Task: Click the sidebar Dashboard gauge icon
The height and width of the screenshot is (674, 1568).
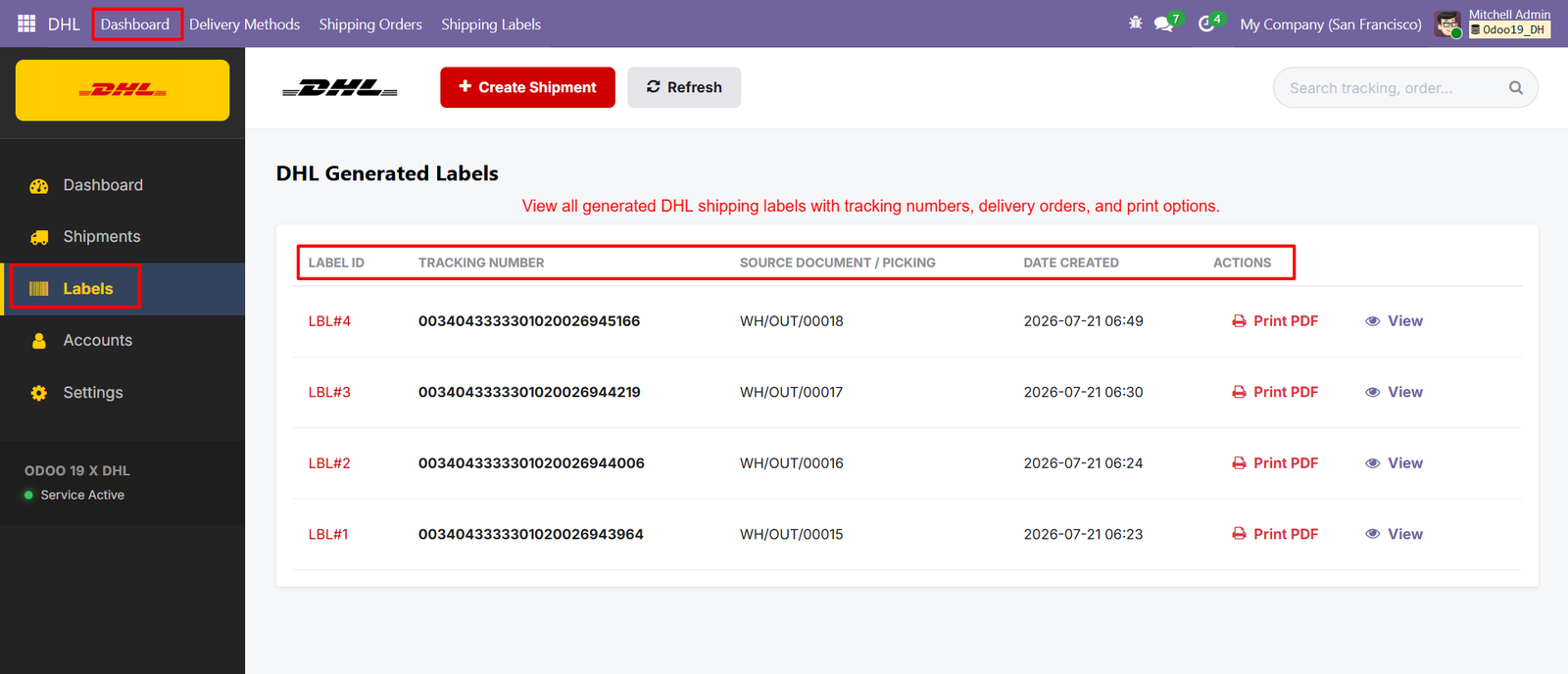Action: (x=39, y=185)
